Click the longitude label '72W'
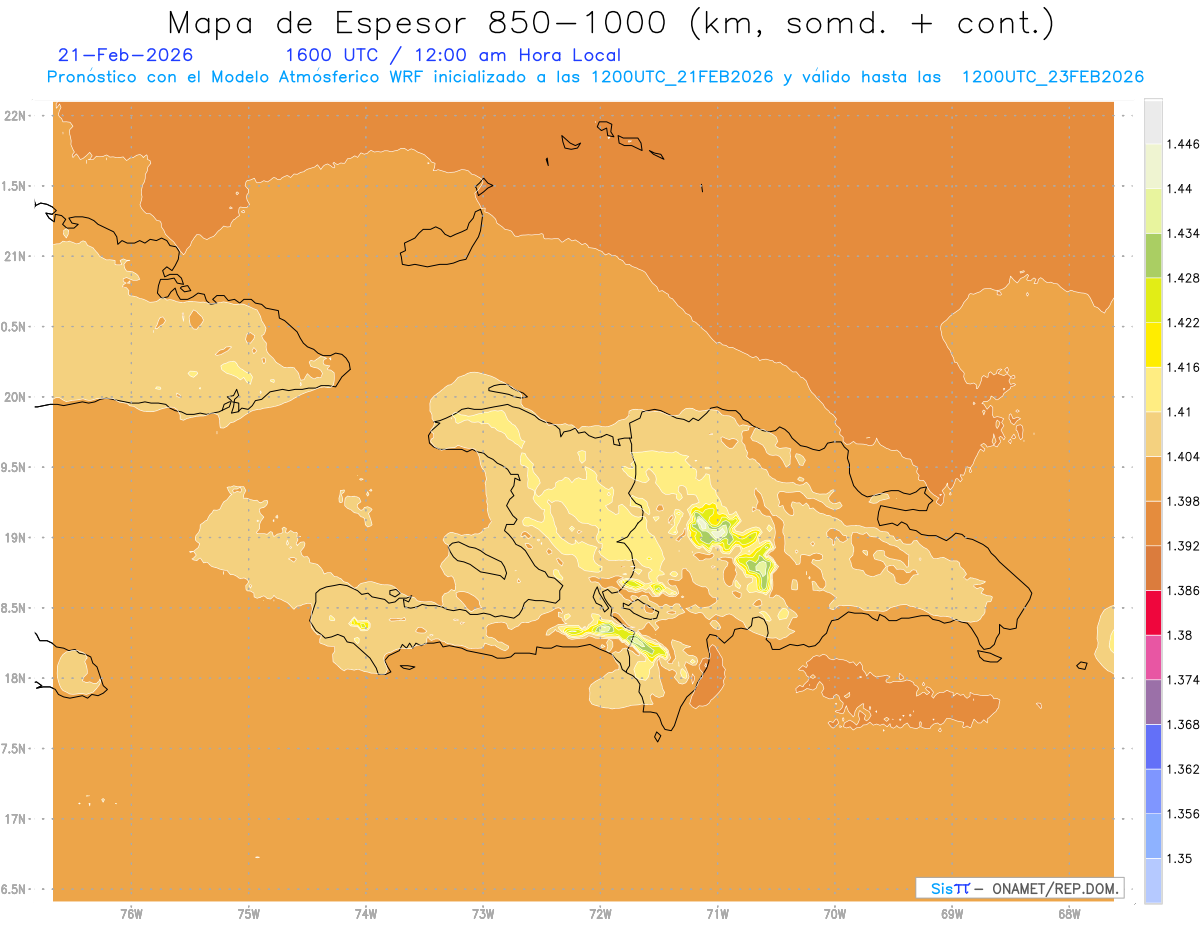Image resolution: width=1200 pixels, height=927 pixels. coord(600,914)
